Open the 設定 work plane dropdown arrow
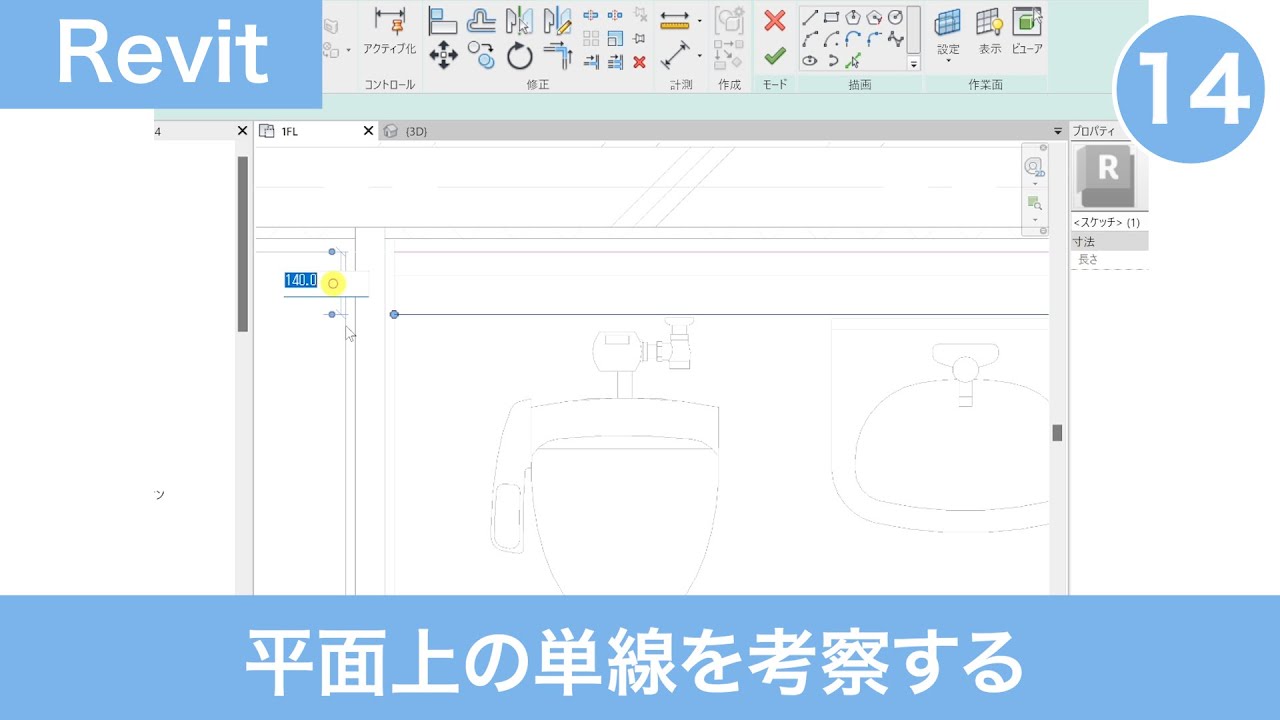This screenshot has width=1280, height=720. [949, 61]
